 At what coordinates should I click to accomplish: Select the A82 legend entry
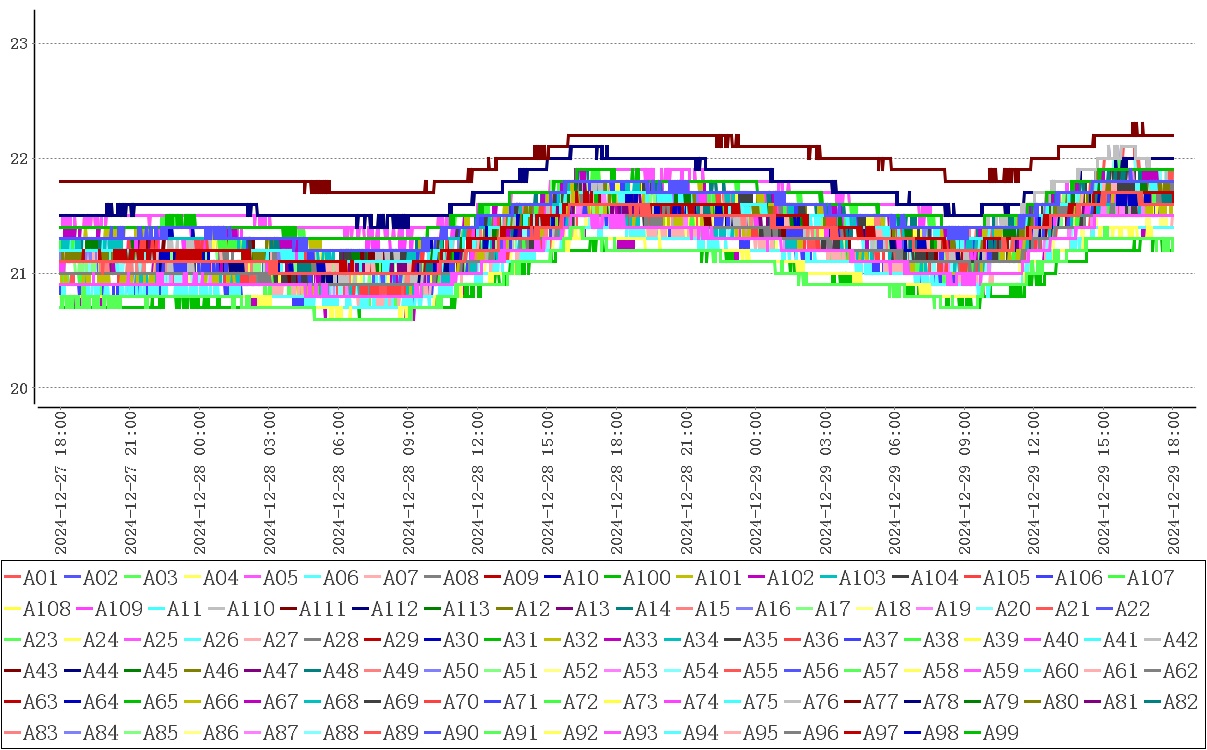pos(1181,702)
